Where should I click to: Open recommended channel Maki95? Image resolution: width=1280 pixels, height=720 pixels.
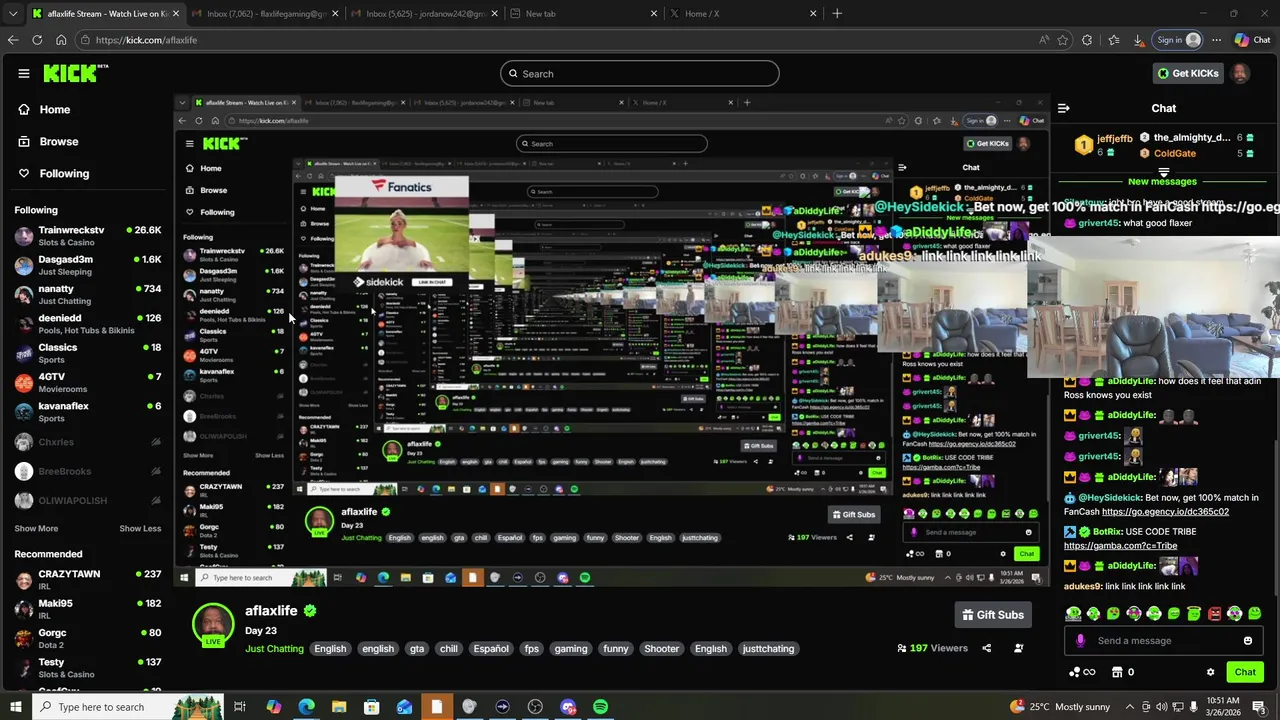pos(86,608)
